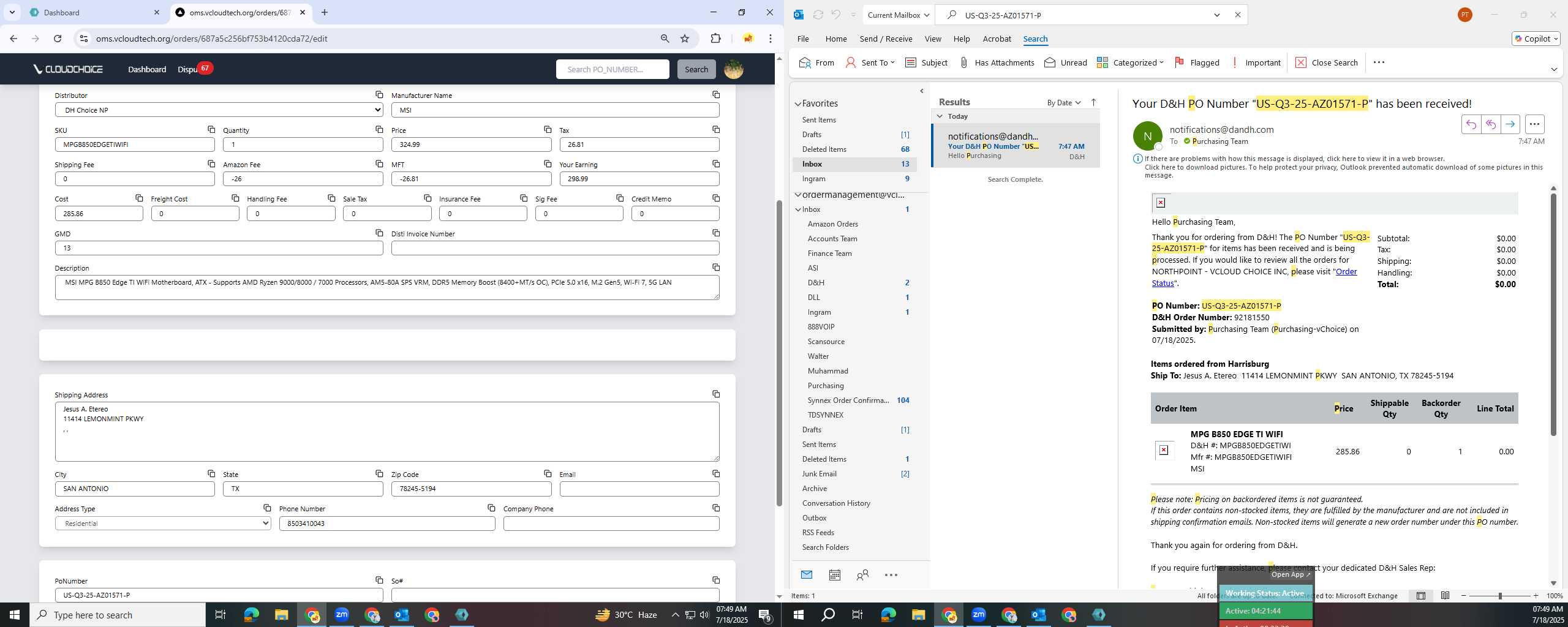Copy the Price field value

[548, 130]
